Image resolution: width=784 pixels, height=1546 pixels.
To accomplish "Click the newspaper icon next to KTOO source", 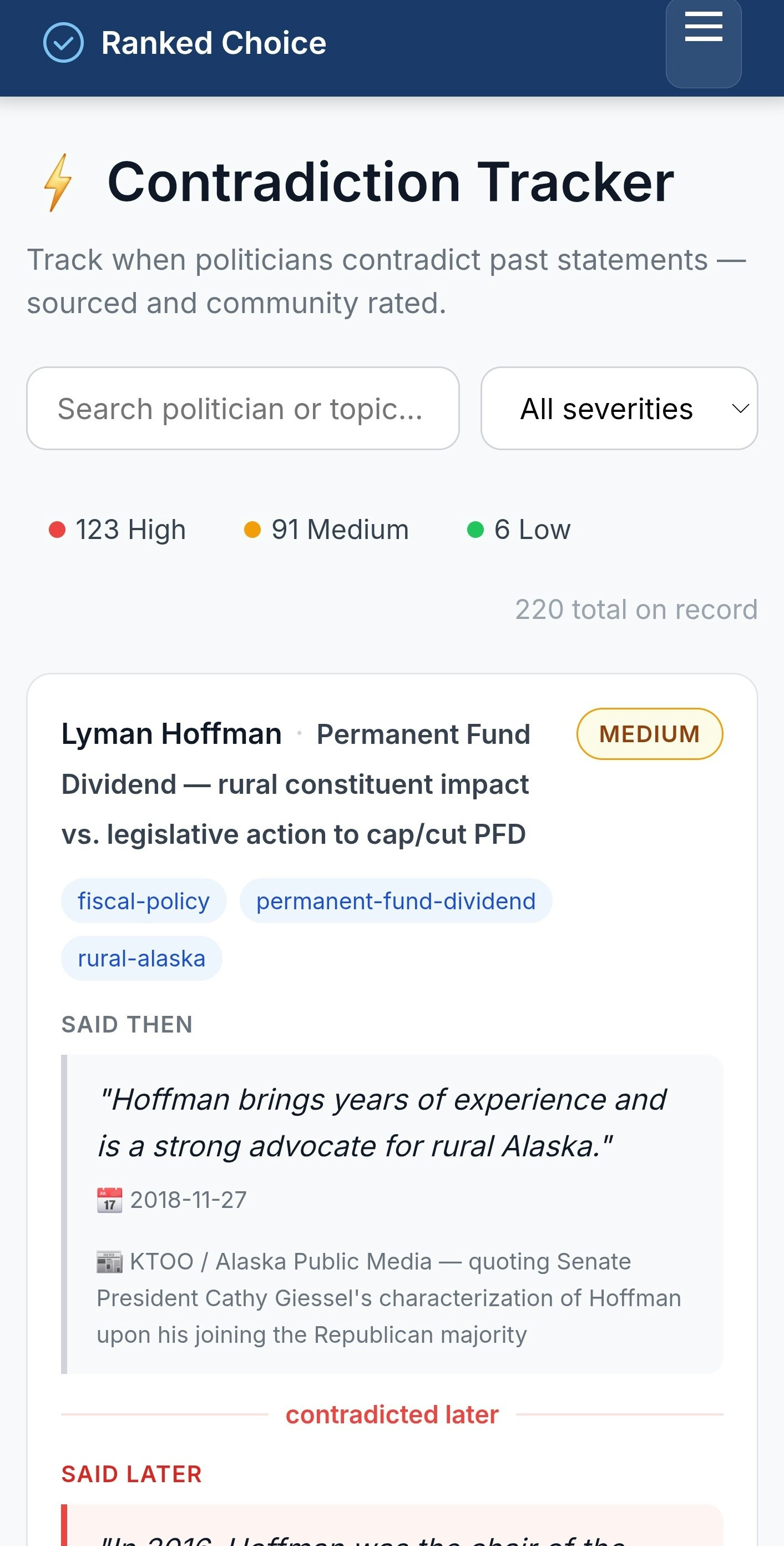I will pos(110,1262).
